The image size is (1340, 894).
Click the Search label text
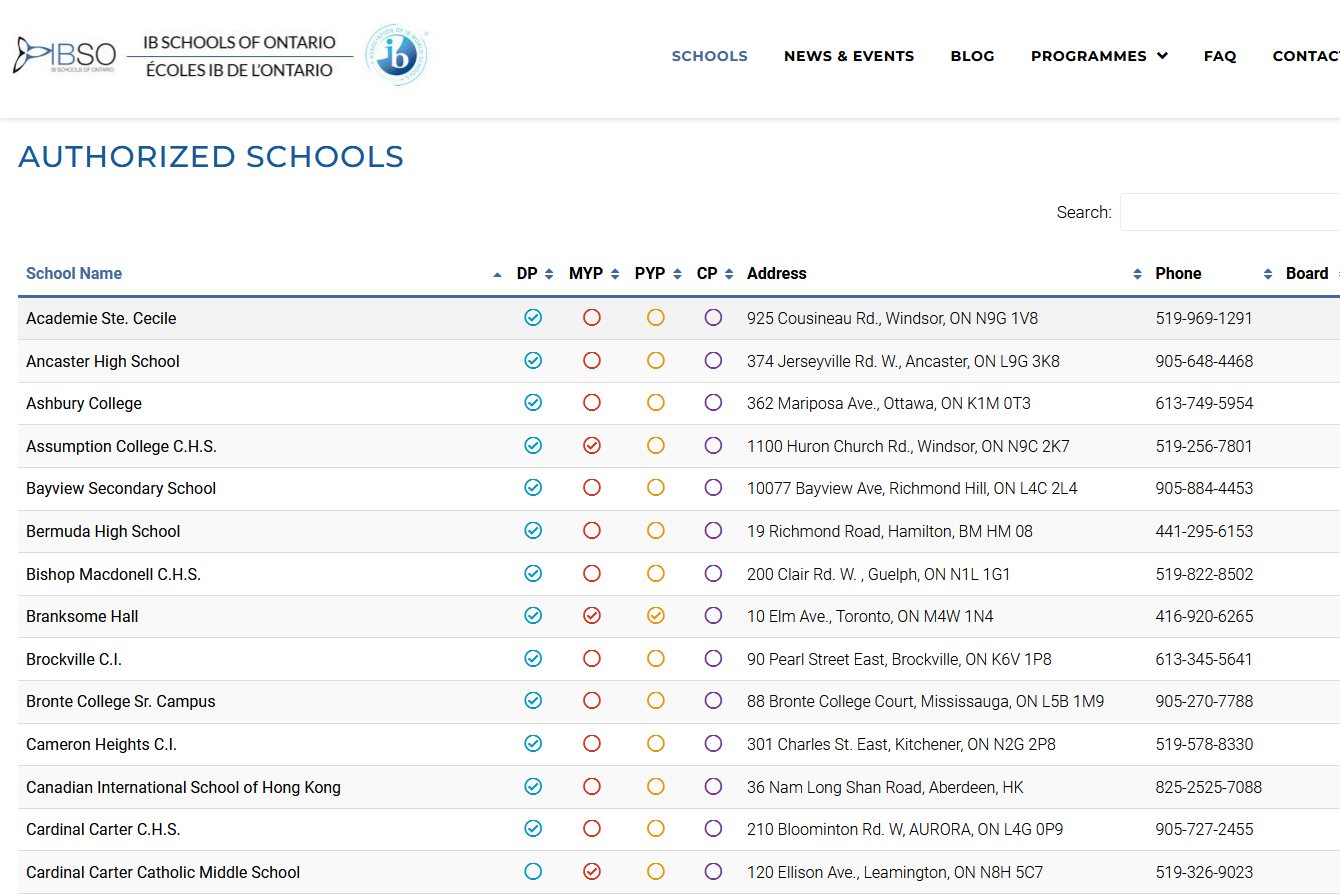[1084, 212]
